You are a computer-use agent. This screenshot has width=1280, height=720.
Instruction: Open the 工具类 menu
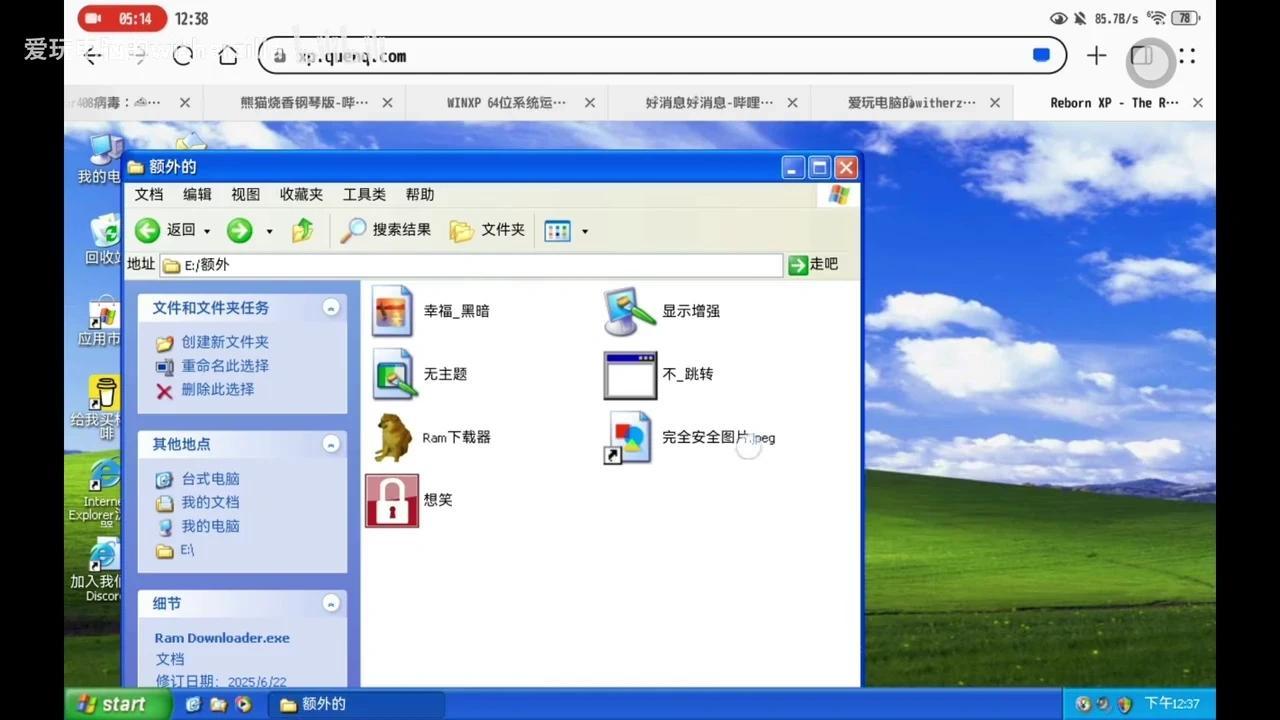pyautogui.click(x=364, y=194)
